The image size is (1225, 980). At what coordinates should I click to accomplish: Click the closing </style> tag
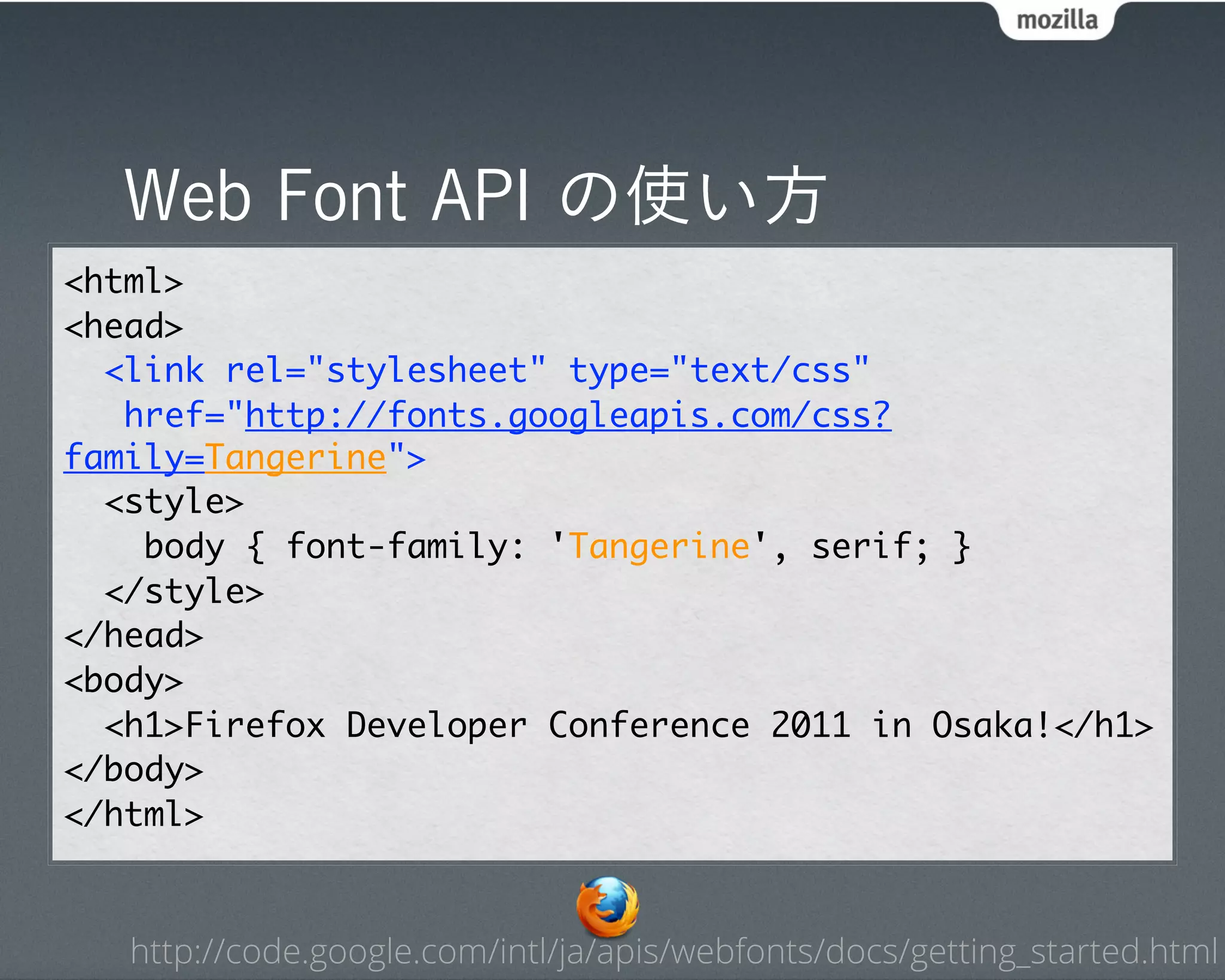184,591
